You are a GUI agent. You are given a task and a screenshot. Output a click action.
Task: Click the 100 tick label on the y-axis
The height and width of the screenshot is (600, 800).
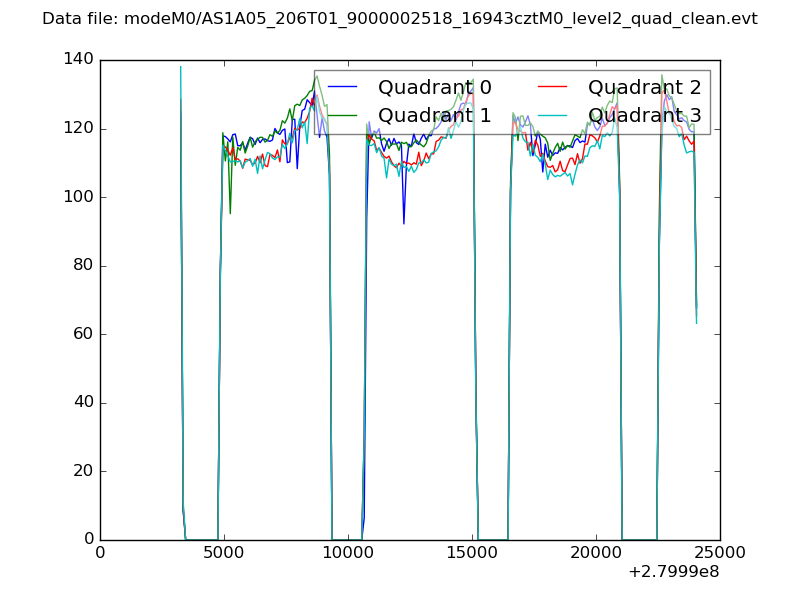tap(79, 197)
